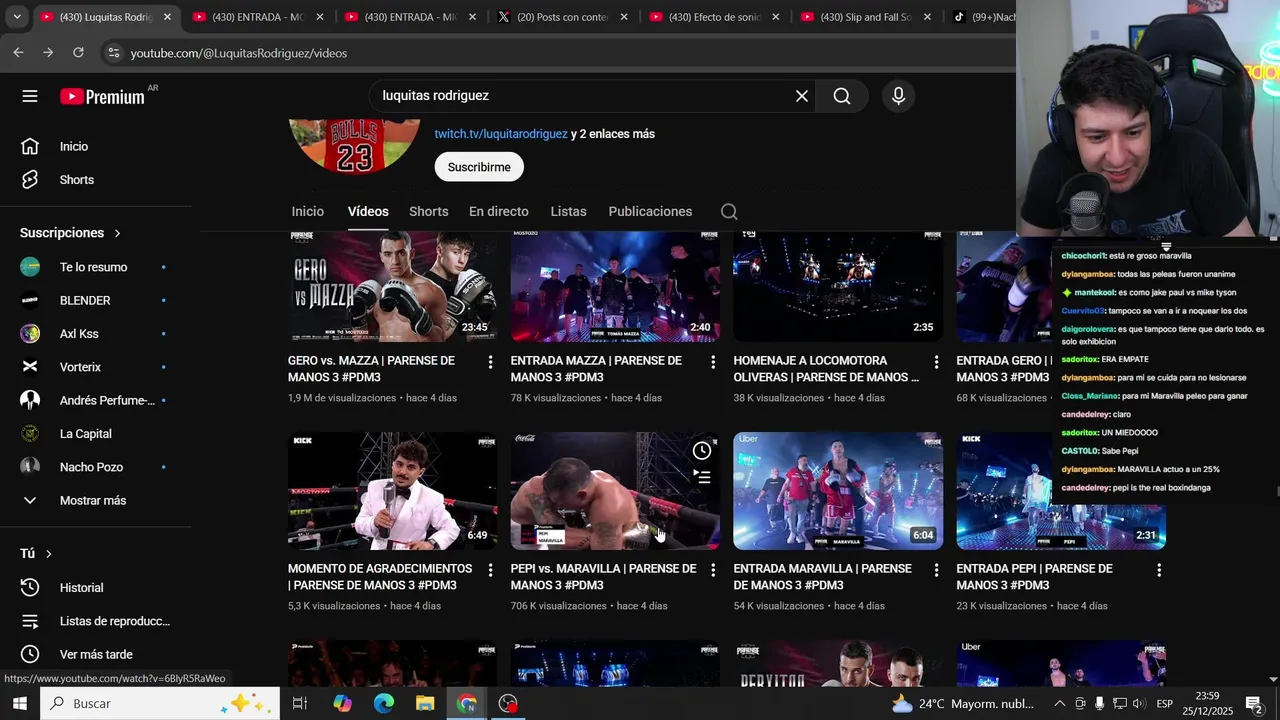Switch to the Slip and Fall browser tab
The image size is (1280, 720).
click(866, 17)
